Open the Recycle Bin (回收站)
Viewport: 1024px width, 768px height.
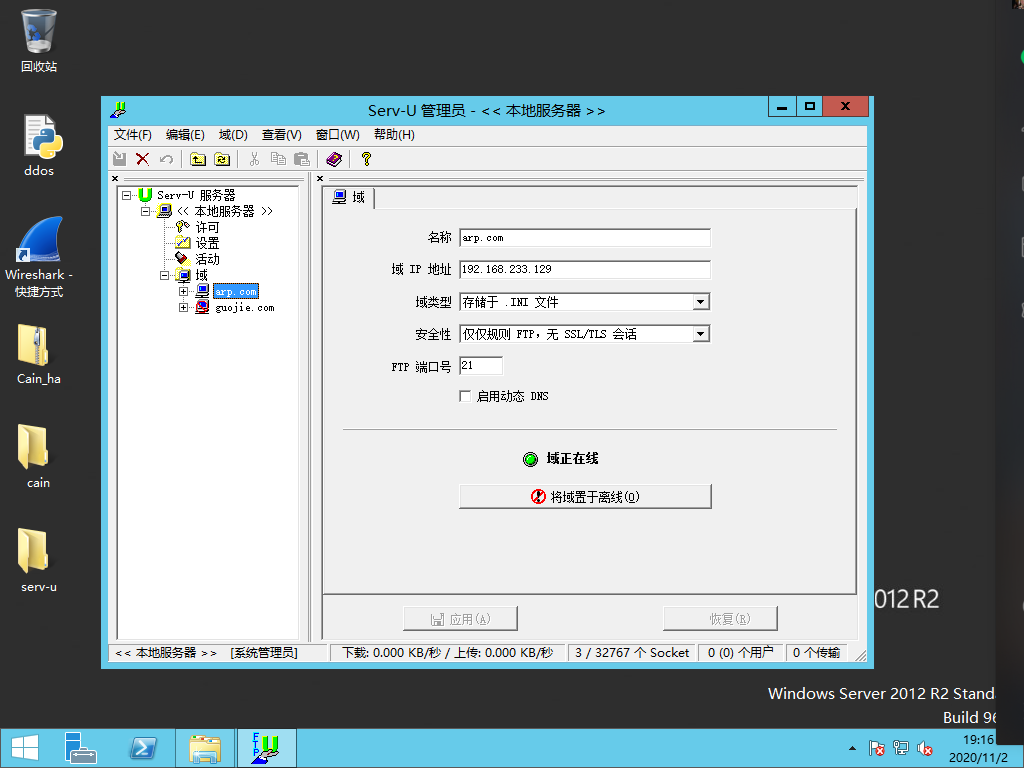pos(39,41)
